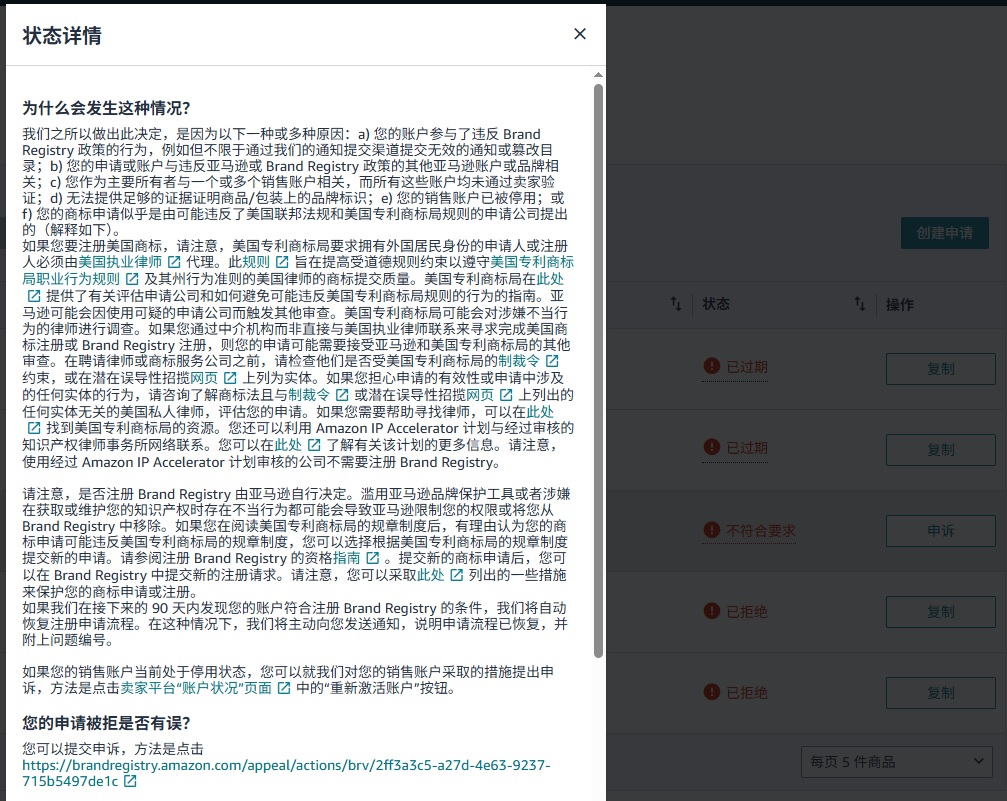The image size is (1007, 801).
Task: Click external-link icon after 美国专利商标局职业行为规则
Action: pos(130,279)
